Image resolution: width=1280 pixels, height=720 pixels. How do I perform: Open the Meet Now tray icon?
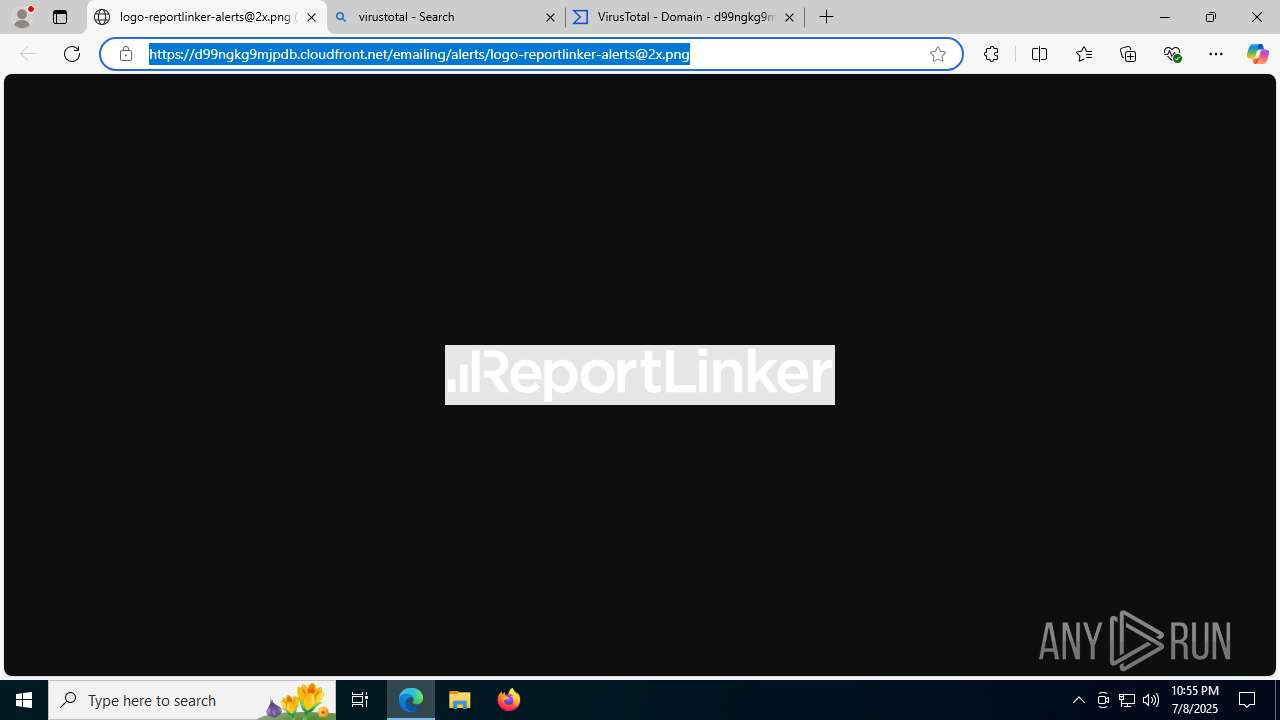pyautogui.click(x=1103, y=700)
